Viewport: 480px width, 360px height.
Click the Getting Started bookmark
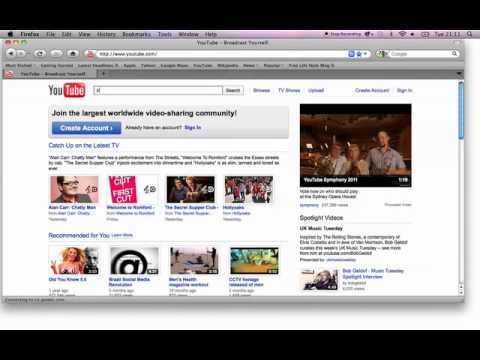[x=57, y=66]
